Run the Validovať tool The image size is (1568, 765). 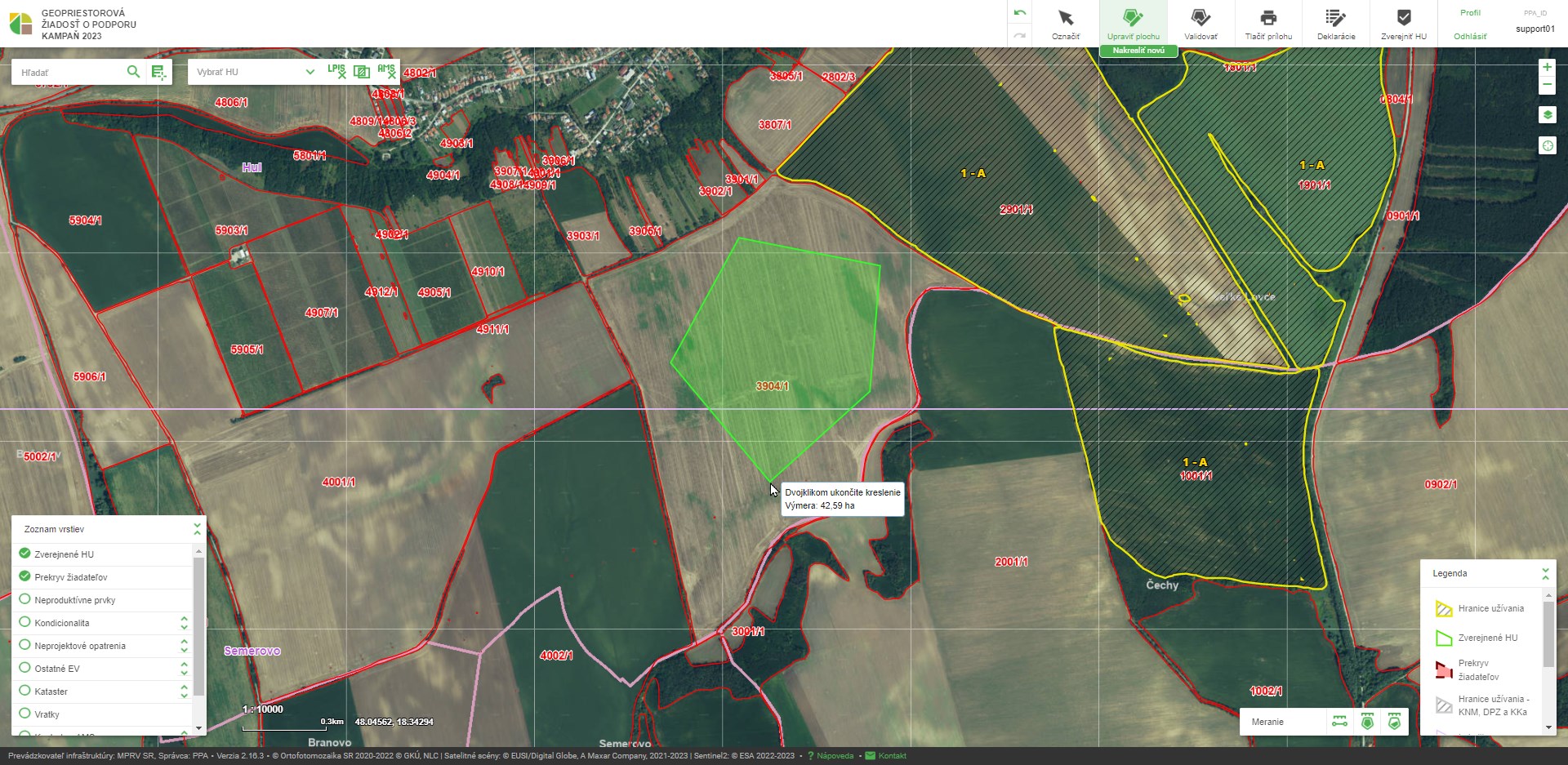pos(1200,23)
